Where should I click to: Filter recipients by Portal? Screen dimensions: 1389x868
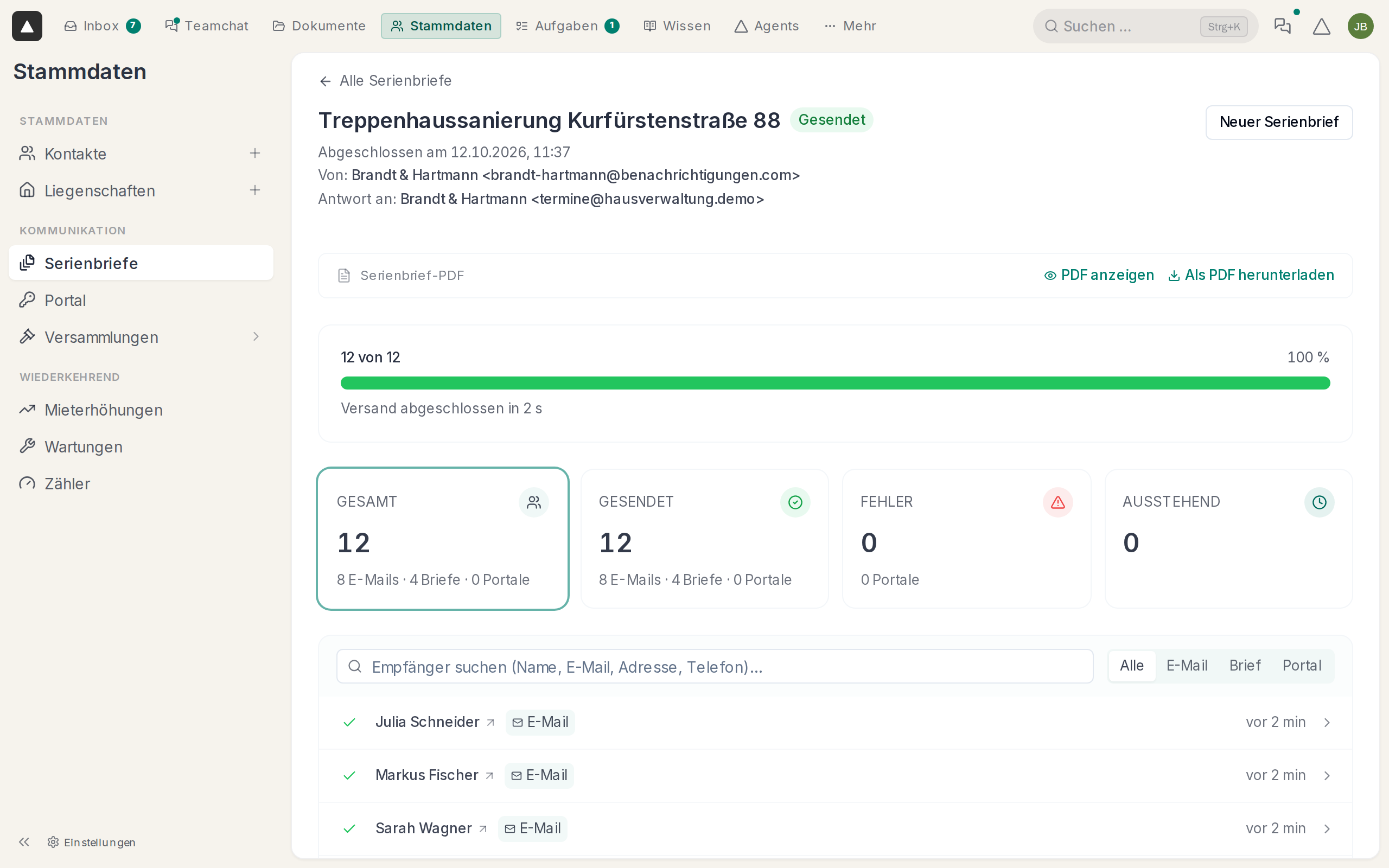tap(1302, 665)
